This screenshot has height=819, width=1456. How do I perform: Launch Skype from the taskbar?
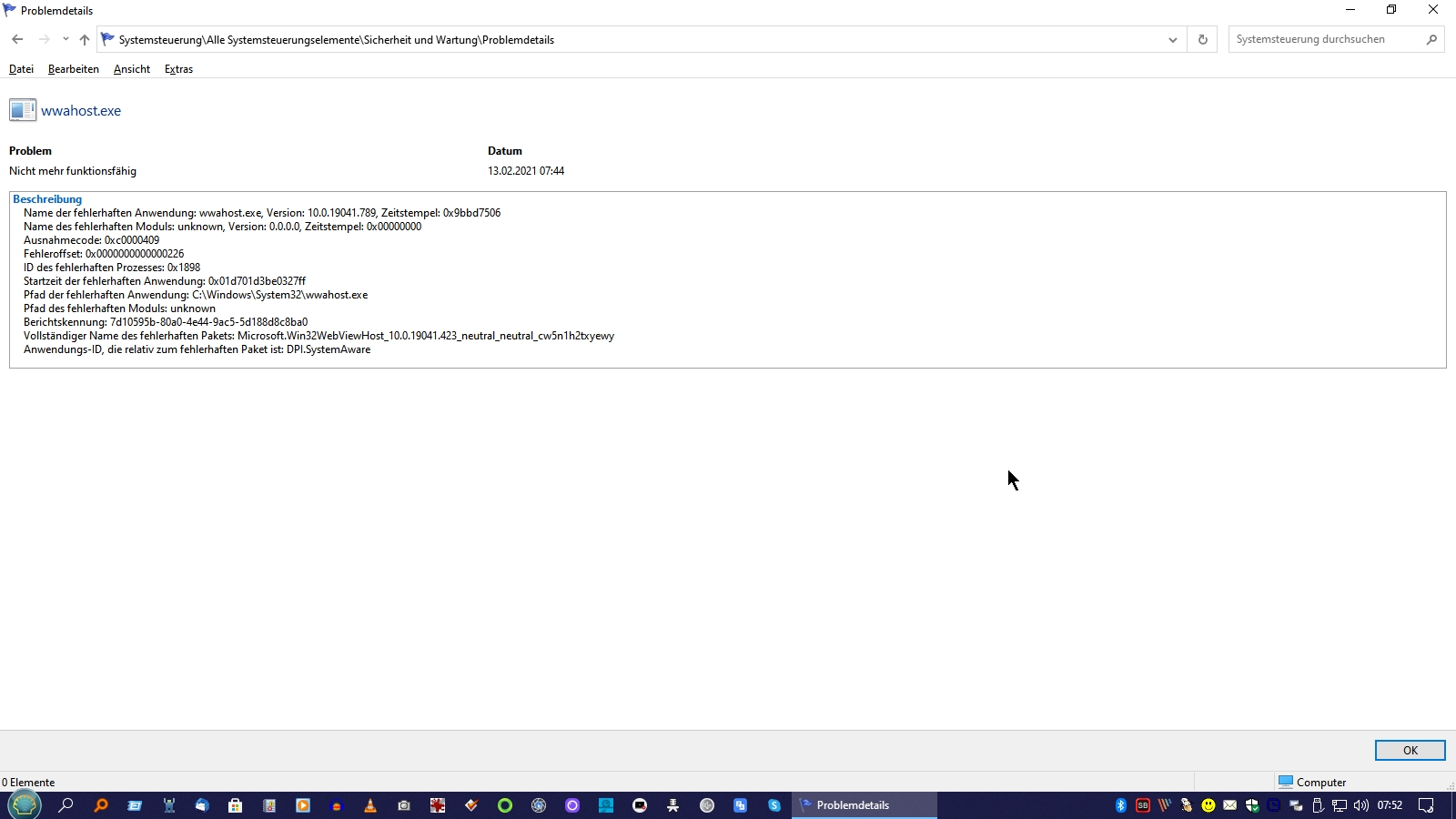pyautogui.click(x=774, y=805)
